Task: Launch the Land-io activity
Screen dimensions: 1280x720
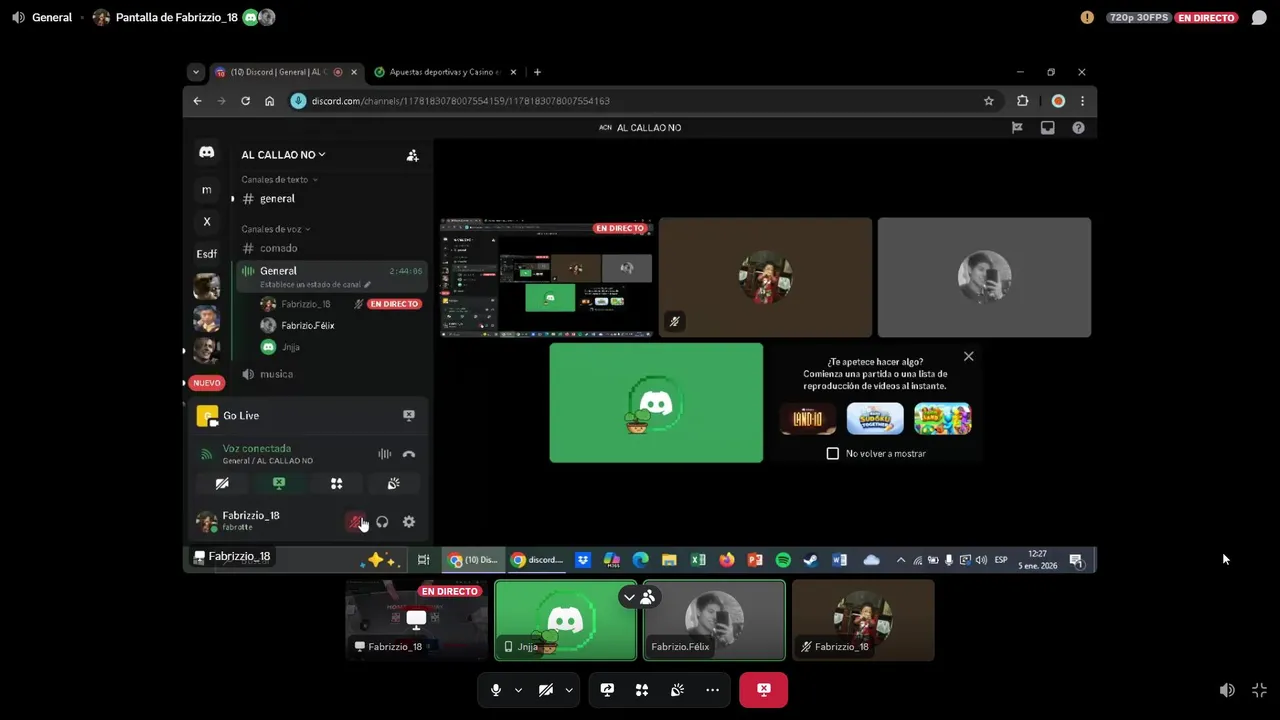Action: click(x=807, y=419)
